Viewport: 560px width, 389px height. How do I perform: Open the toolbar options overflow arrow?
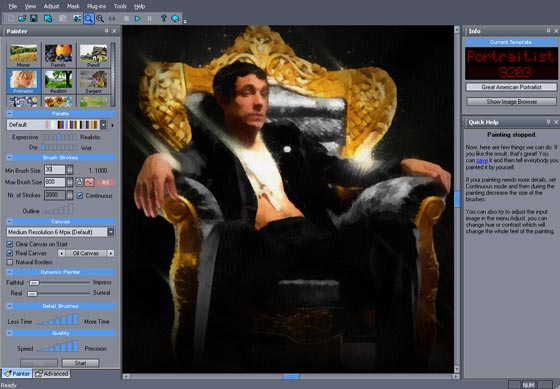(x=185, y=22)
